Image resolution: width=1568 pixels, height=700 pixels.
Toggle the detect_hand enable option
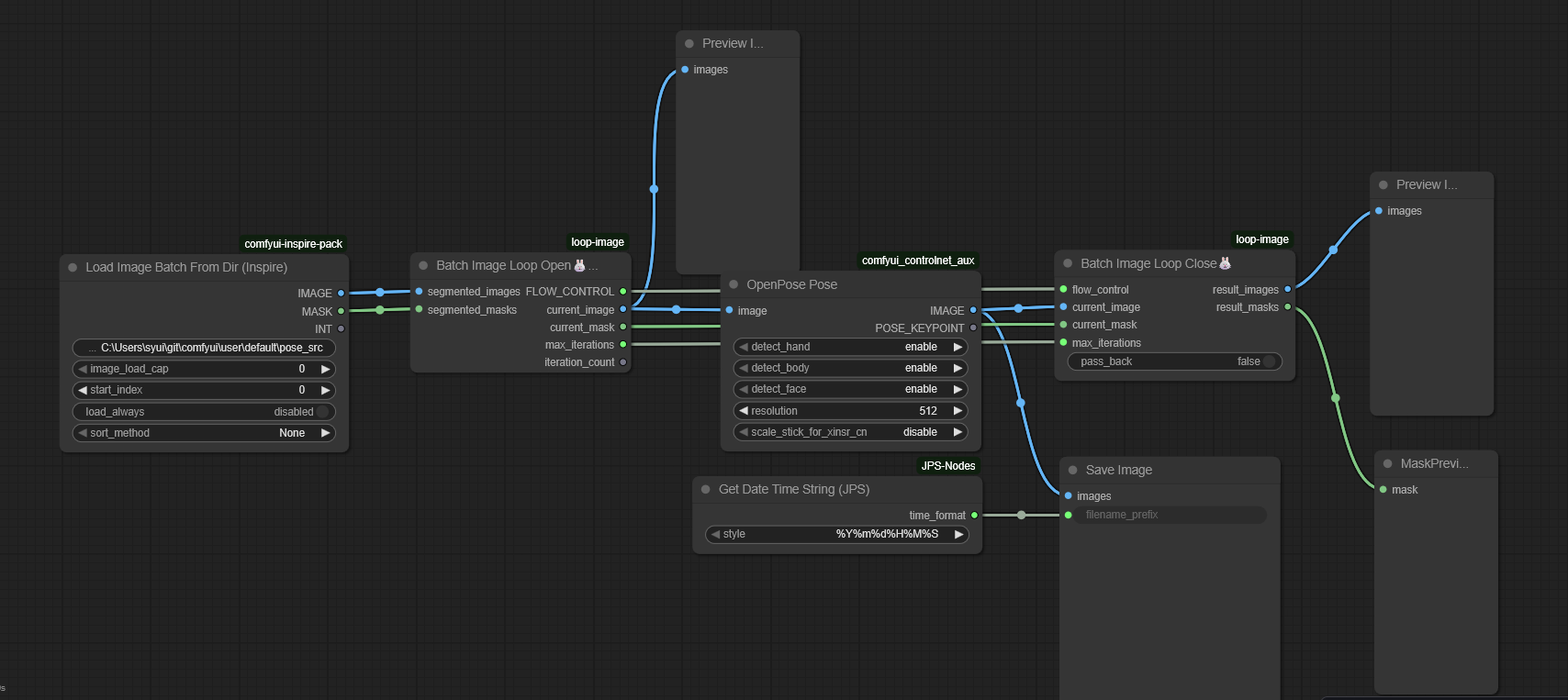point(850,347)
